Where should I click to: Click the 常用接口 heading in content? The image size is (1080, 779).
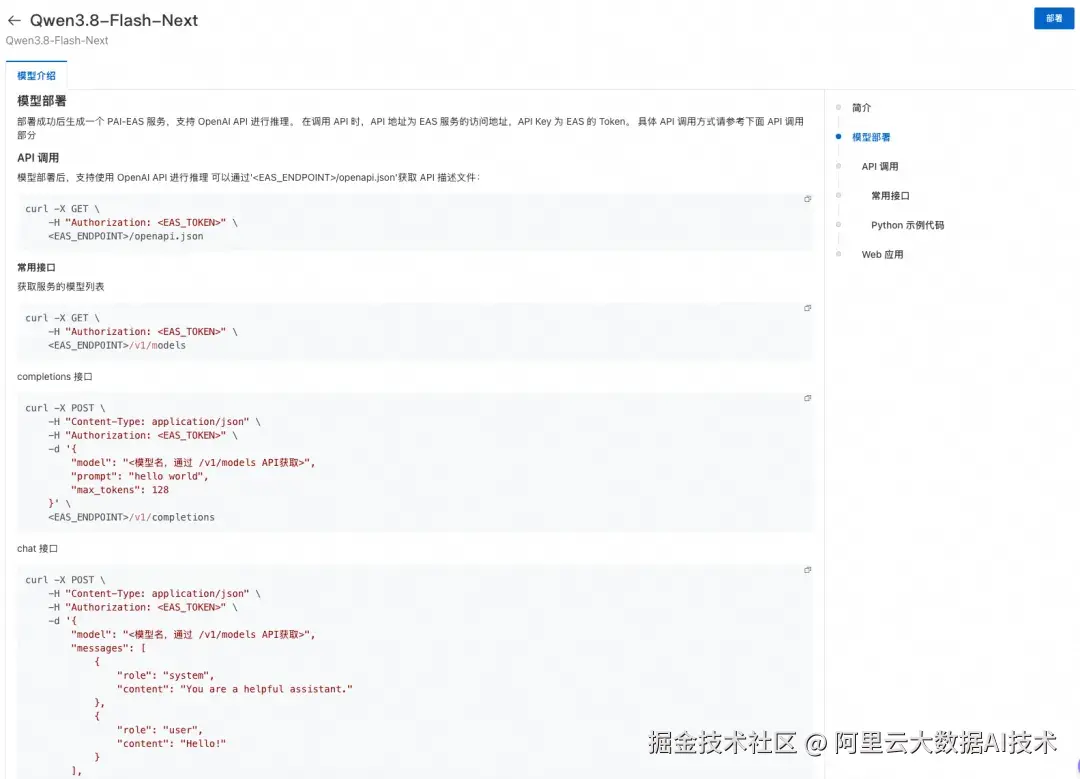pos(36,267)
